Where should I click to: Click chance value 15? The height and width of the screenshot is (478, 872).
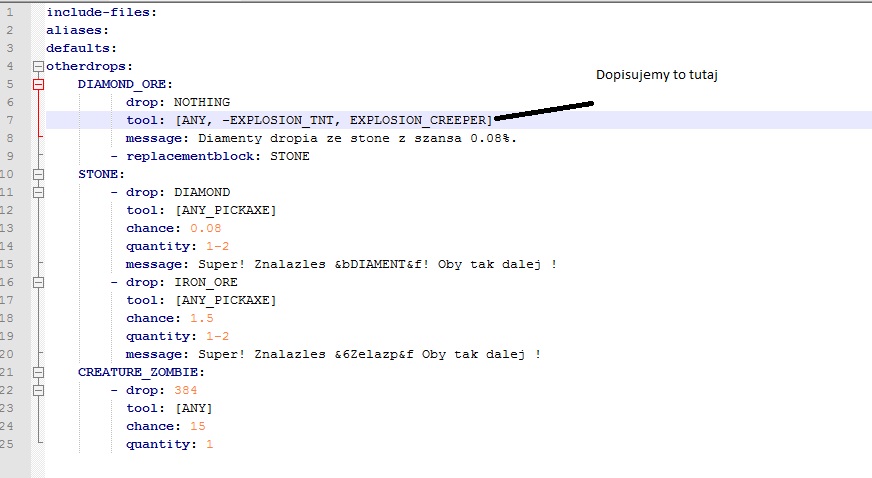point(198,426)
